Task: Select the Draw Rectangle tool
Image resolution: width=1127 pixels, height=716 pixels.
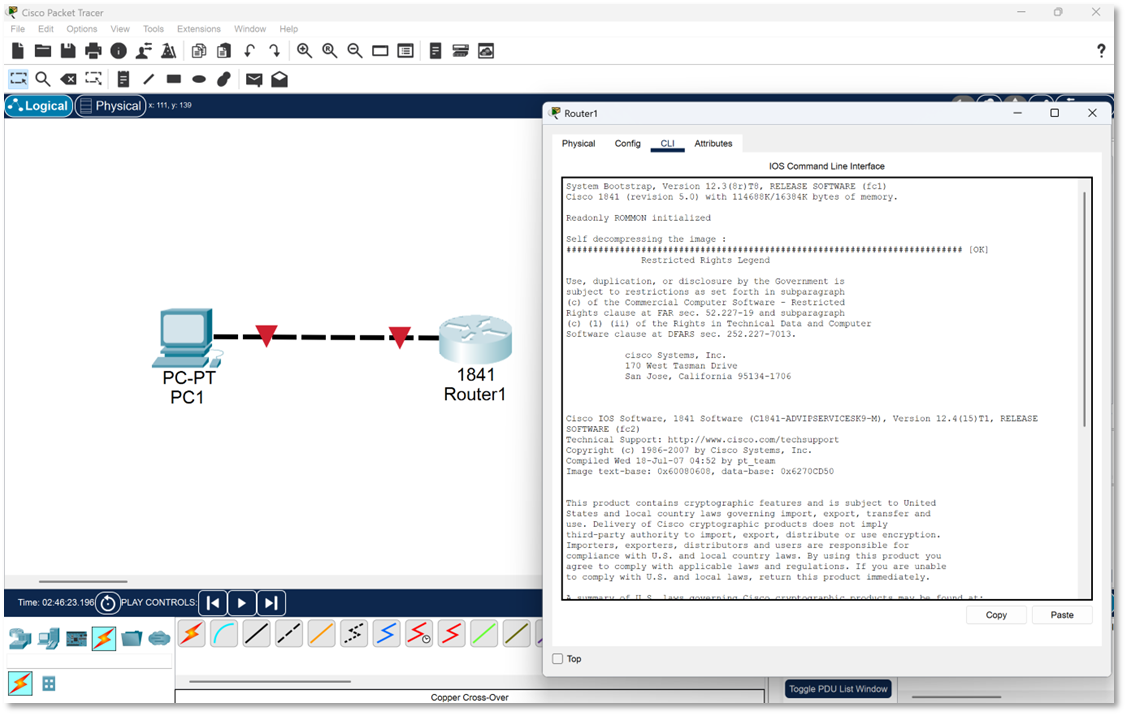Action: pyautogui.click(x=174, y=79)
